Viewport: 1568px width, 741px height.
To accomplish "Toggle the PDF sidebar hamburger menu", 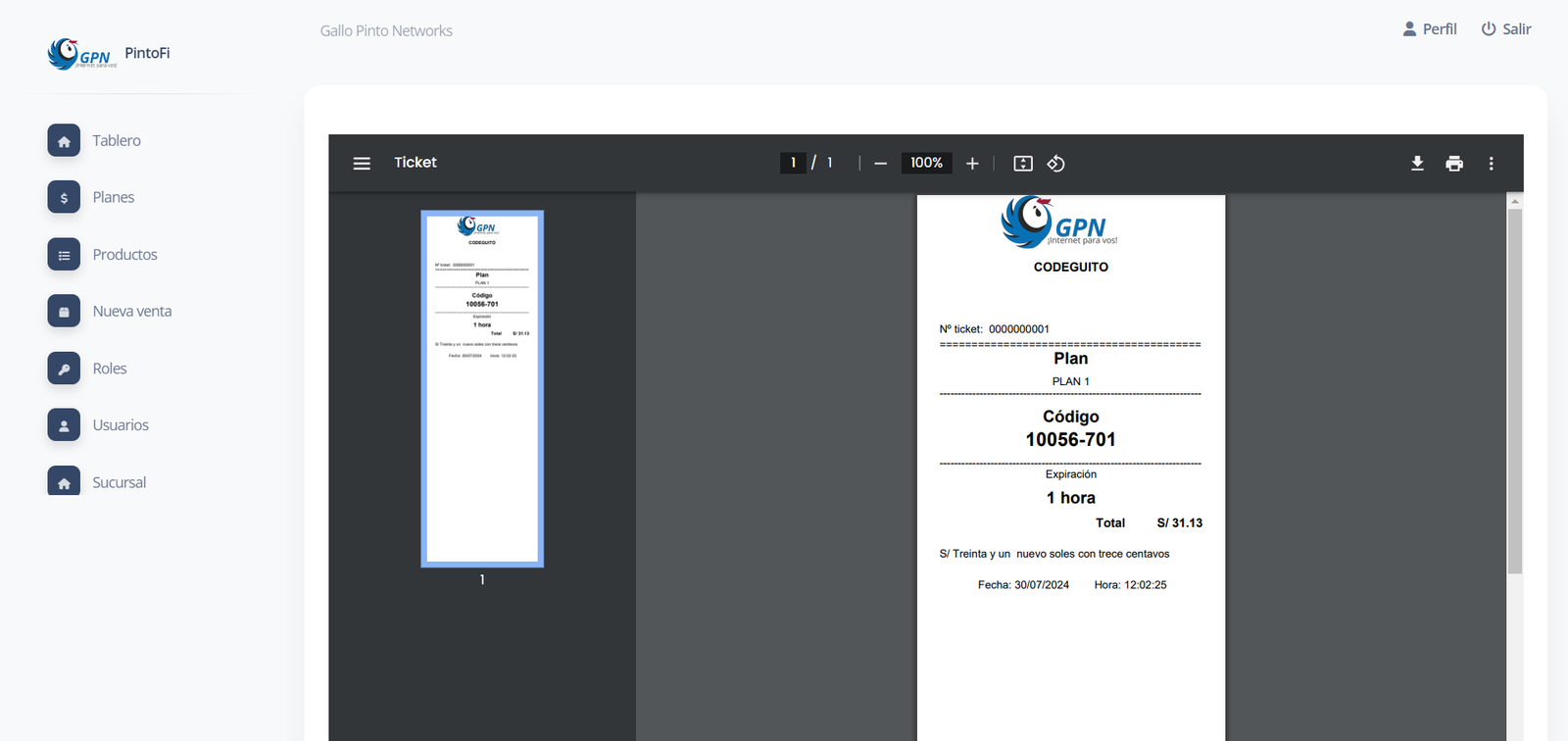I will 362,164.
